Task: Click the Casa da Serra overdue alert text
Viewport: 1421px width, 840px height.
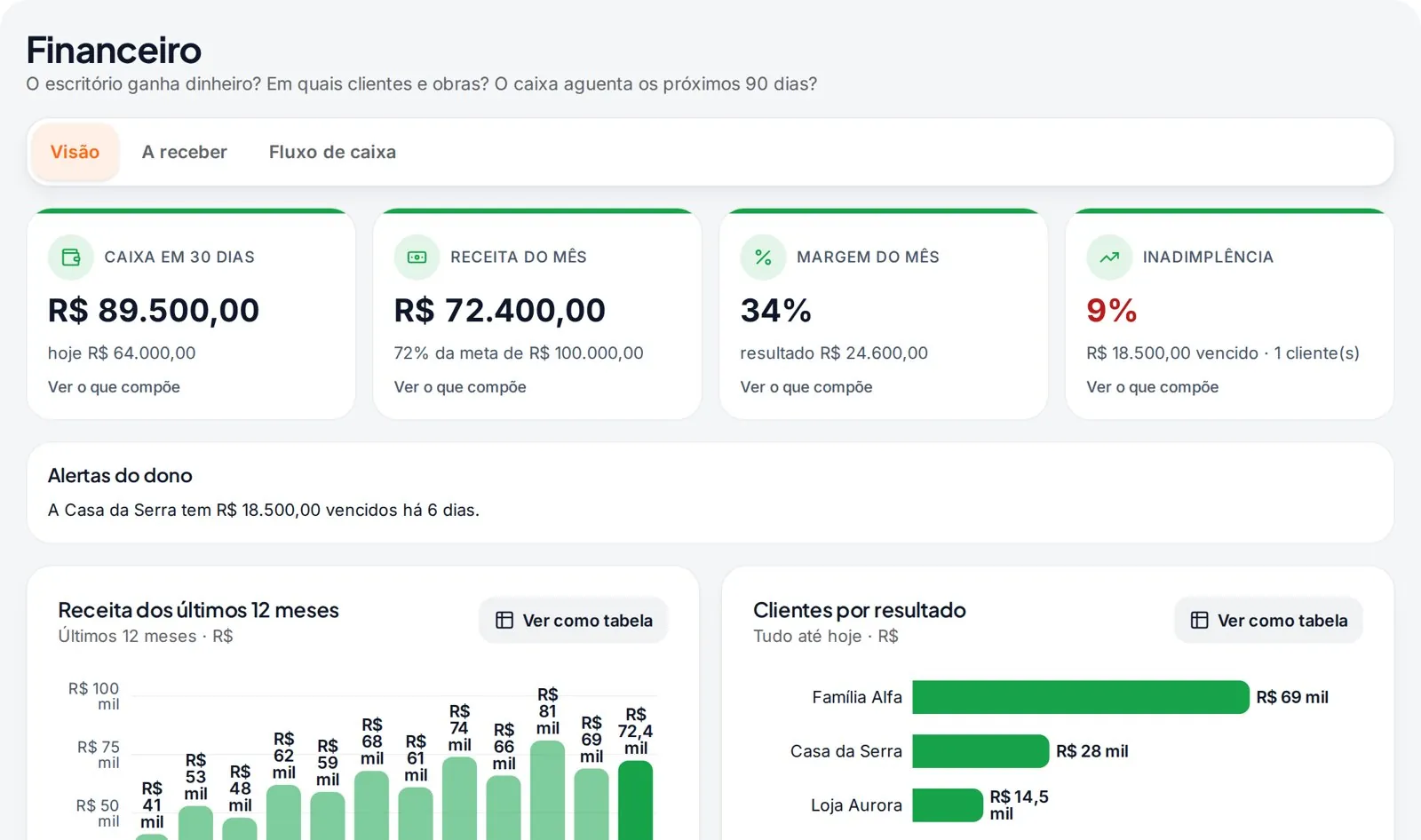Action: [x=264, y=511]
